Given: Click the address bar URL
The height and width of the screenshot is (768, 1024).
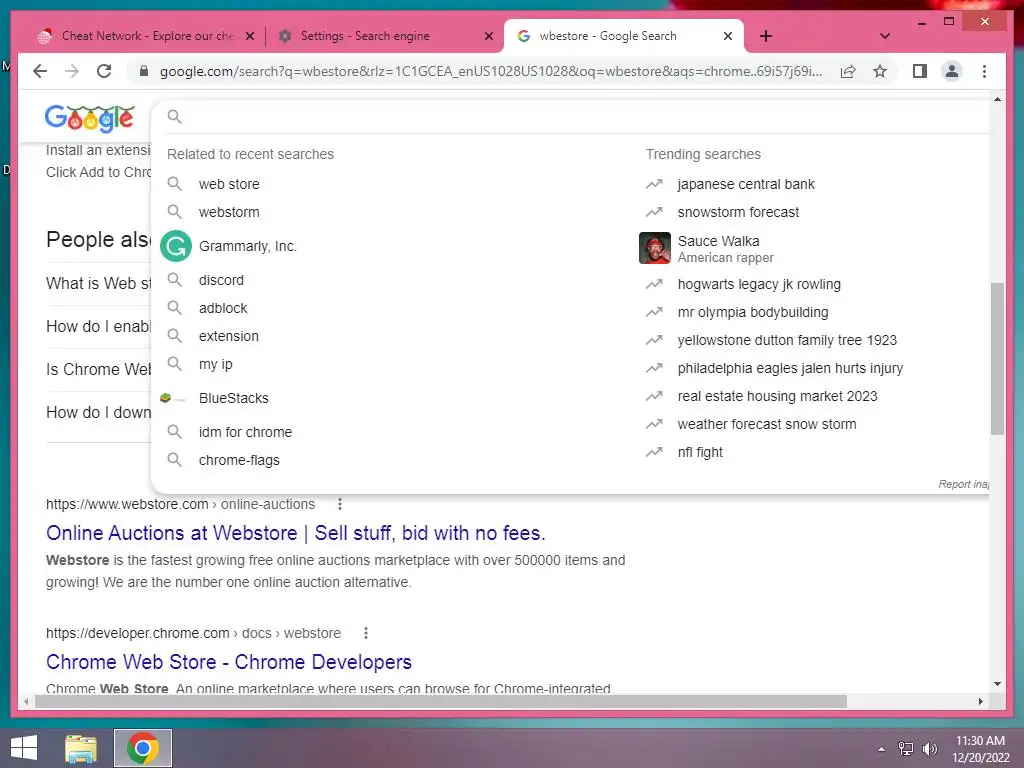Looking at the screenshot, I should pos(490,71).
